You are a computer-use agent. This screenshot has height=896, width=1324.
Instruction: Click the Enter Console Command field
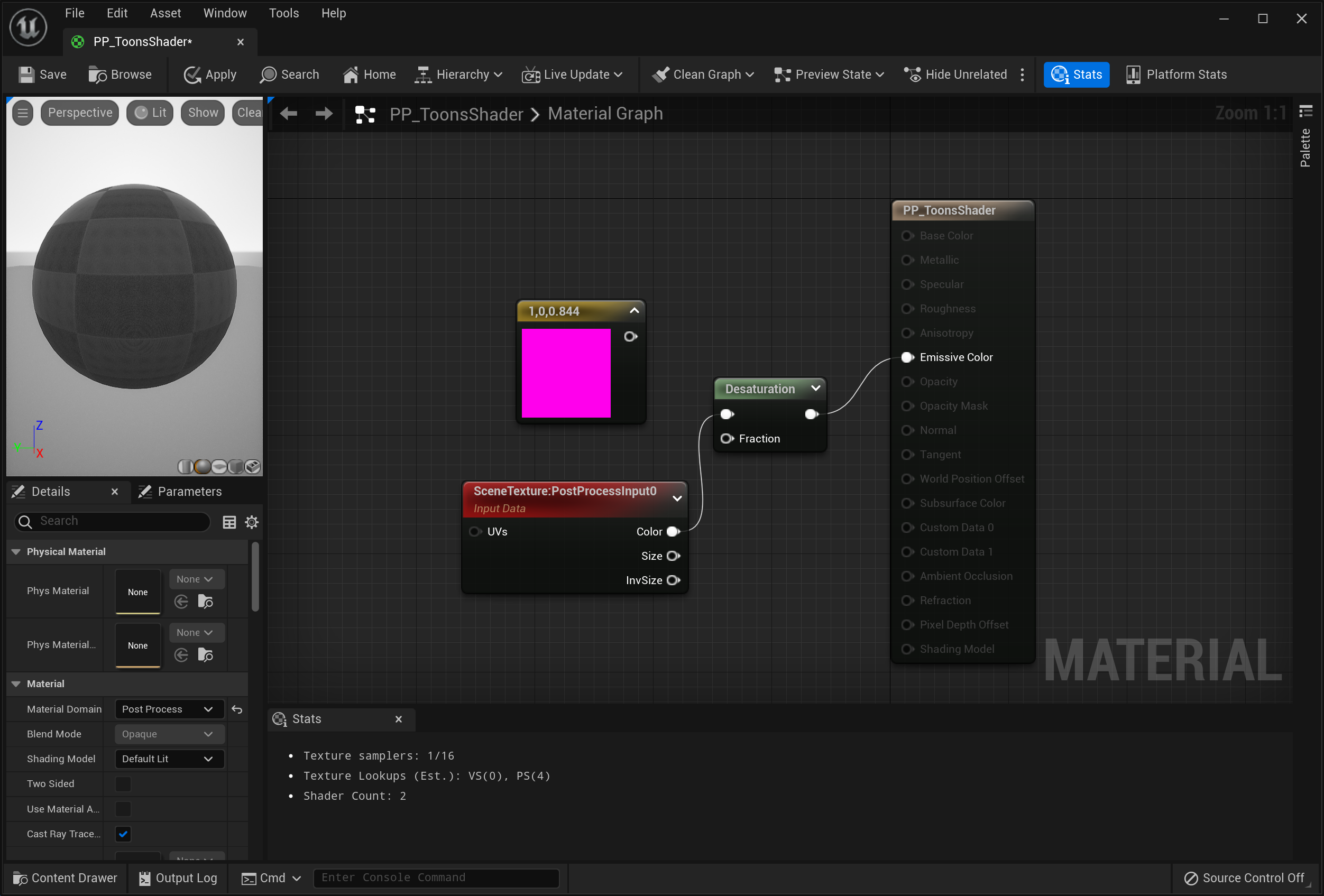pos(436,878)
